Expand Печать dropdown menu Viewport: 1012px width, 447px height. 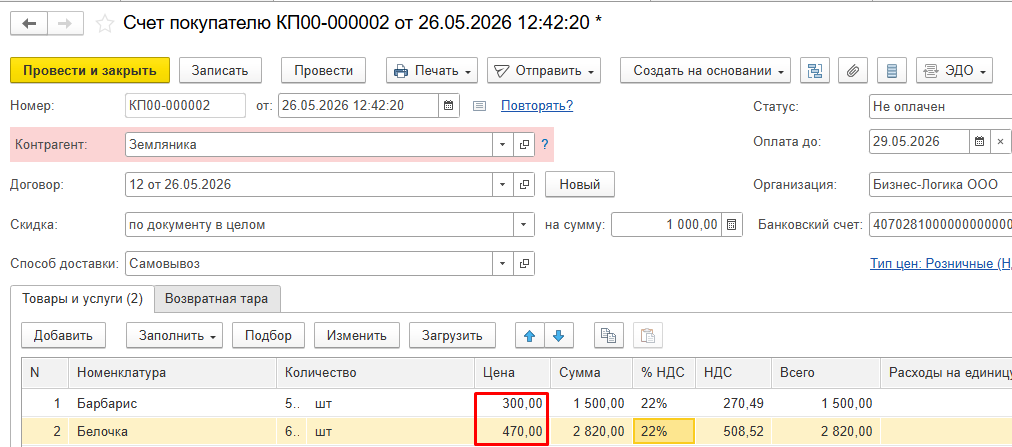click(432, 70)
